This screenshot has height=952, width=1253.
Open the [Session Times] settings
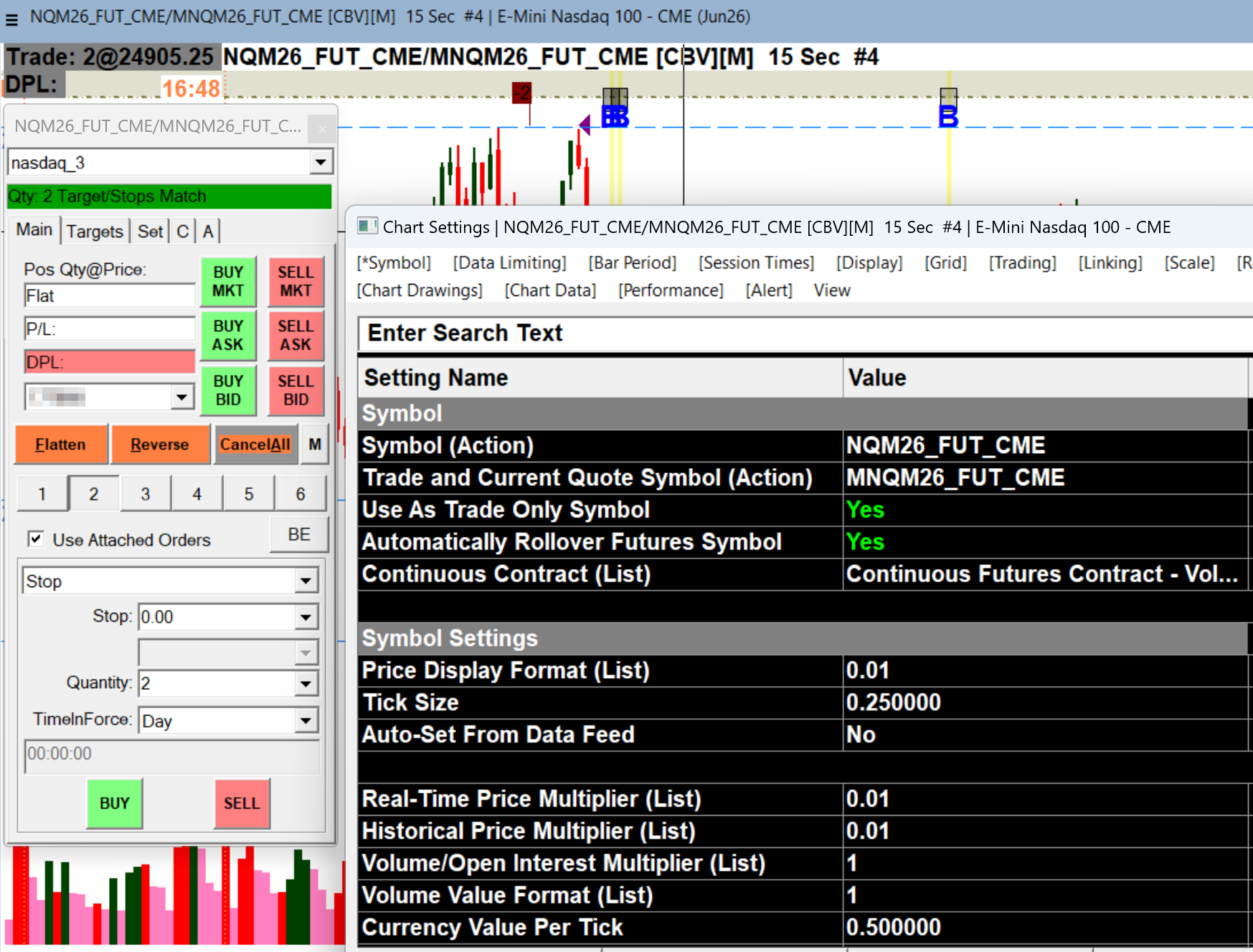757,263
